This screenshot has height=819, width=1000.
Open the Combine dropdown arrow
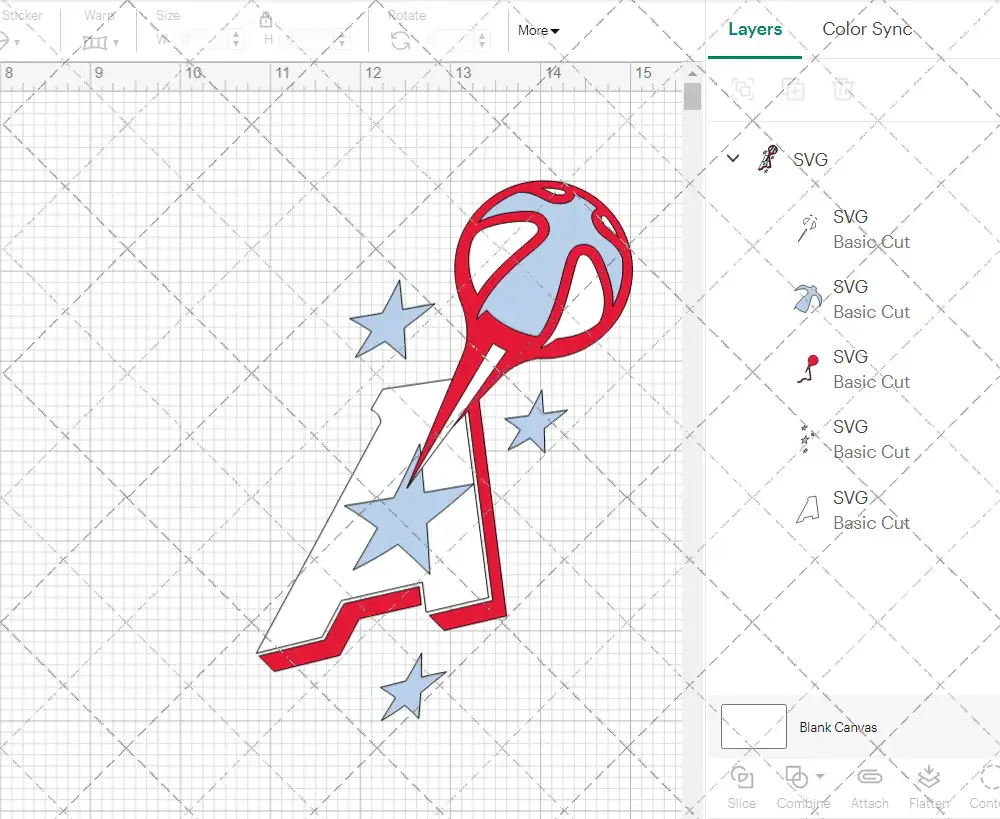coord(820,776)
